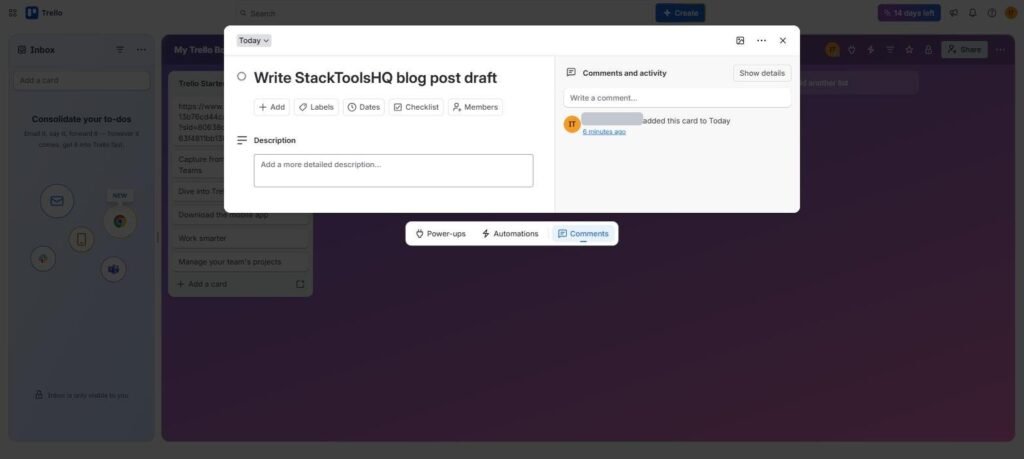Open the Dates picker button
The image size is (1024, 459).
[364, 107]
